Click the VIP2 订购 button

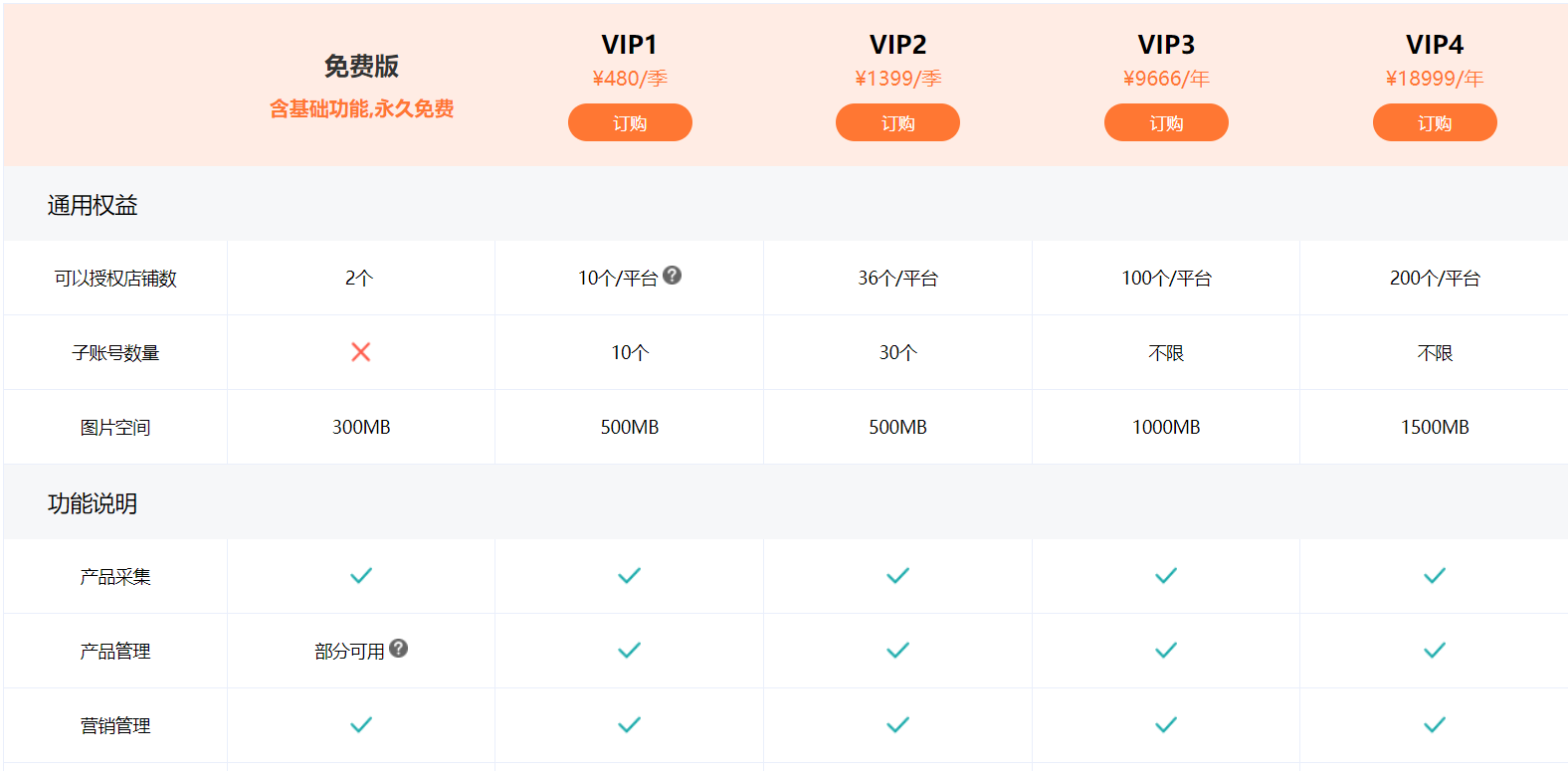pyautogui.click(x=897, y=122)
